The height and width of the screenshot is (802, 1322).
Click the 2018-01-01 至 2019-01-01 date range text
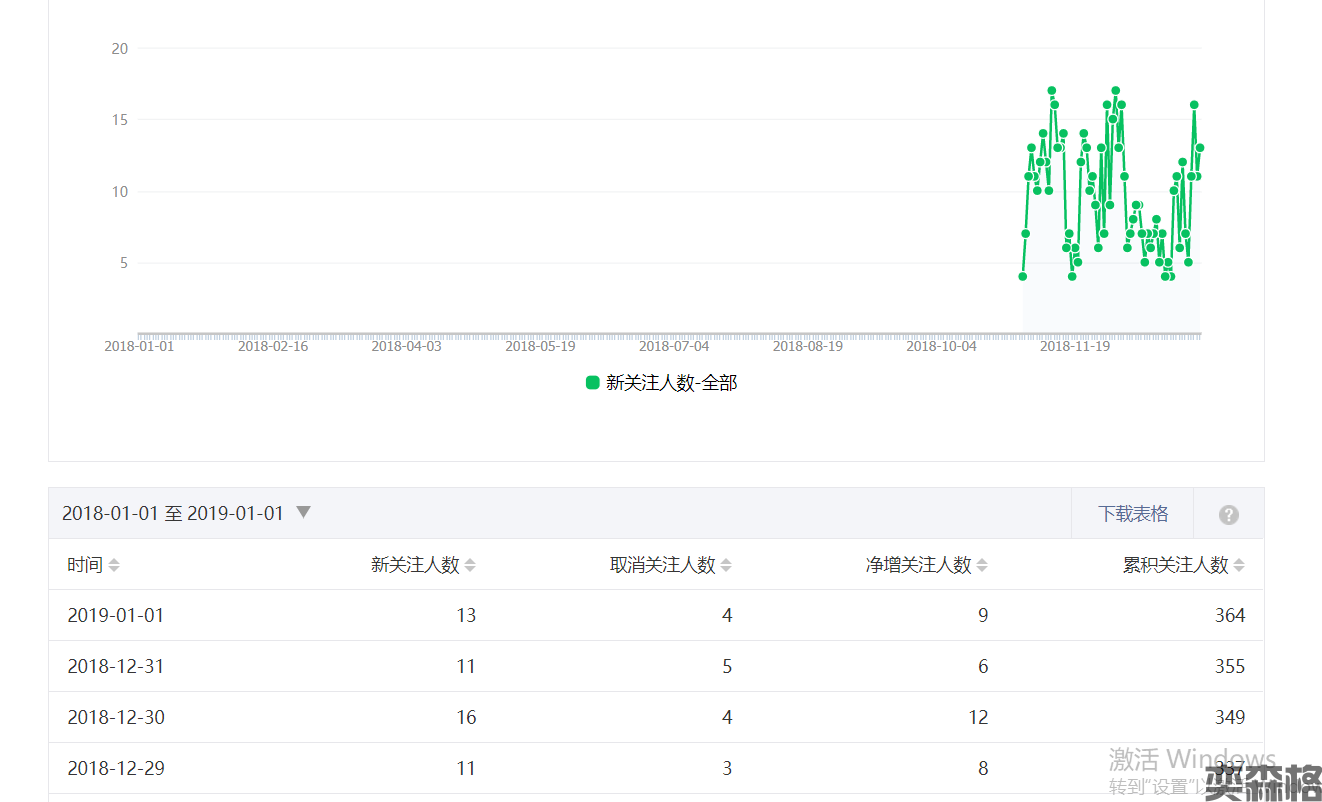coord(173,513)
